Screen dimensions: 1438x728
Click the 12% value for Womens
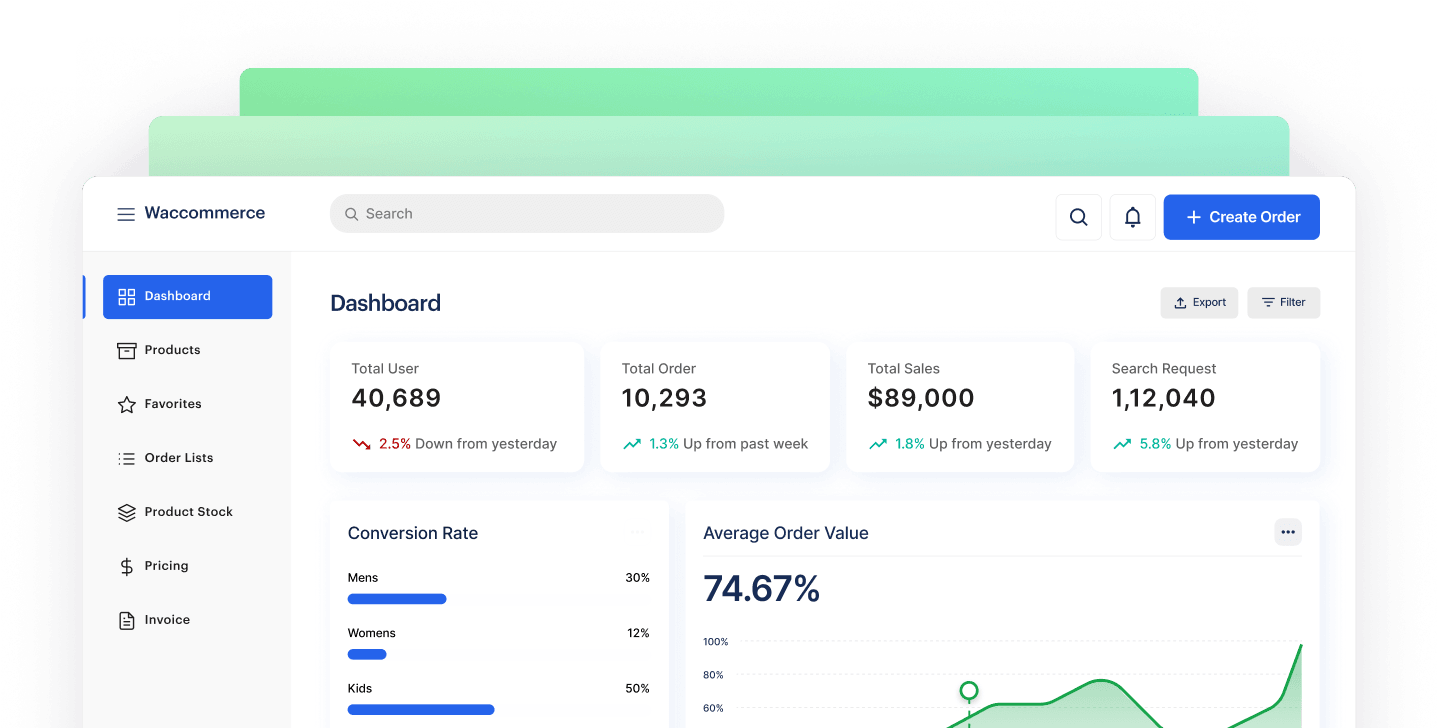(638, 633)
